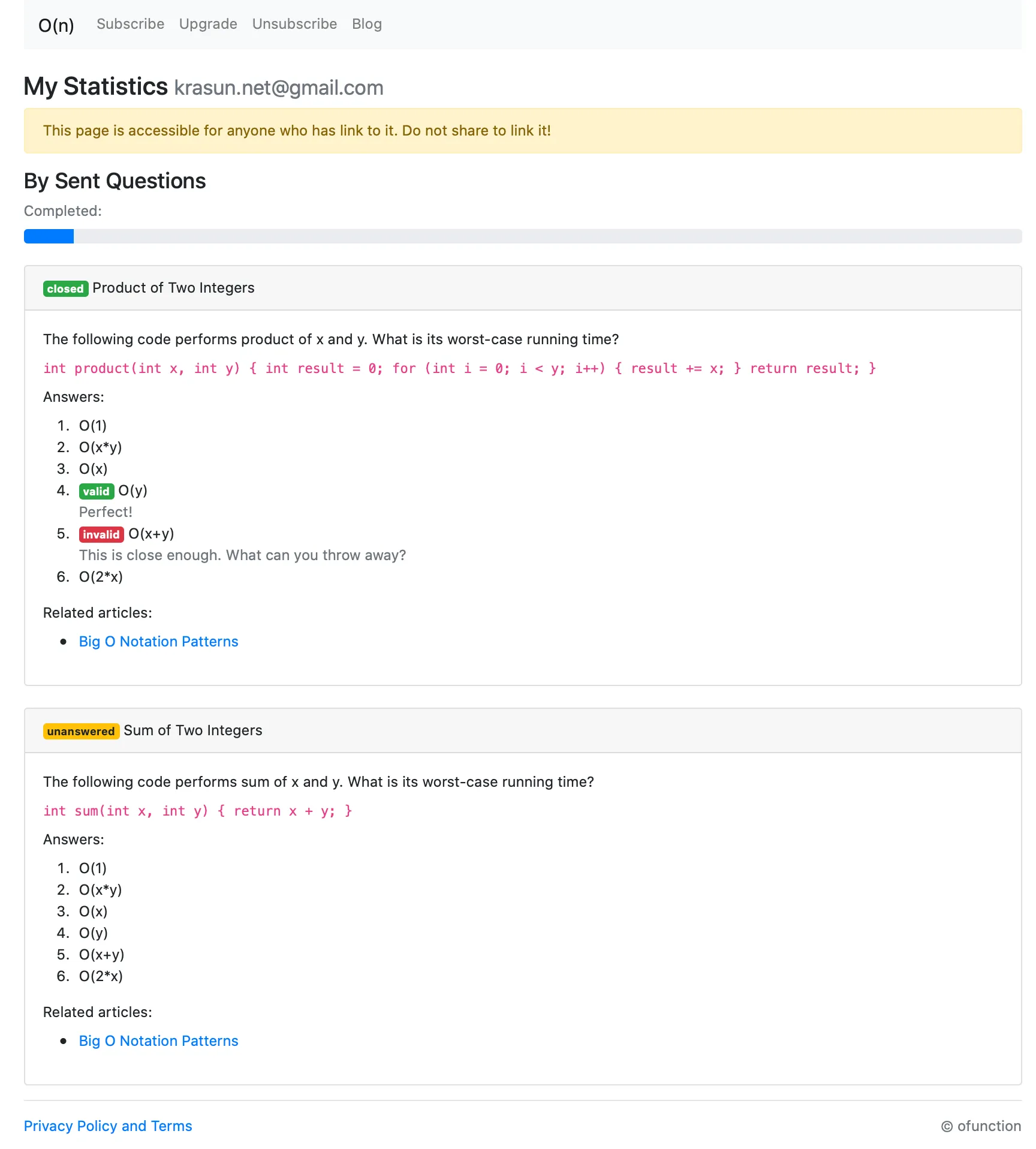Viewport: 1036px width, 1149px height.
Task: Select Unsubscribe in the navigation bar
Action: (x=294, y=24)
